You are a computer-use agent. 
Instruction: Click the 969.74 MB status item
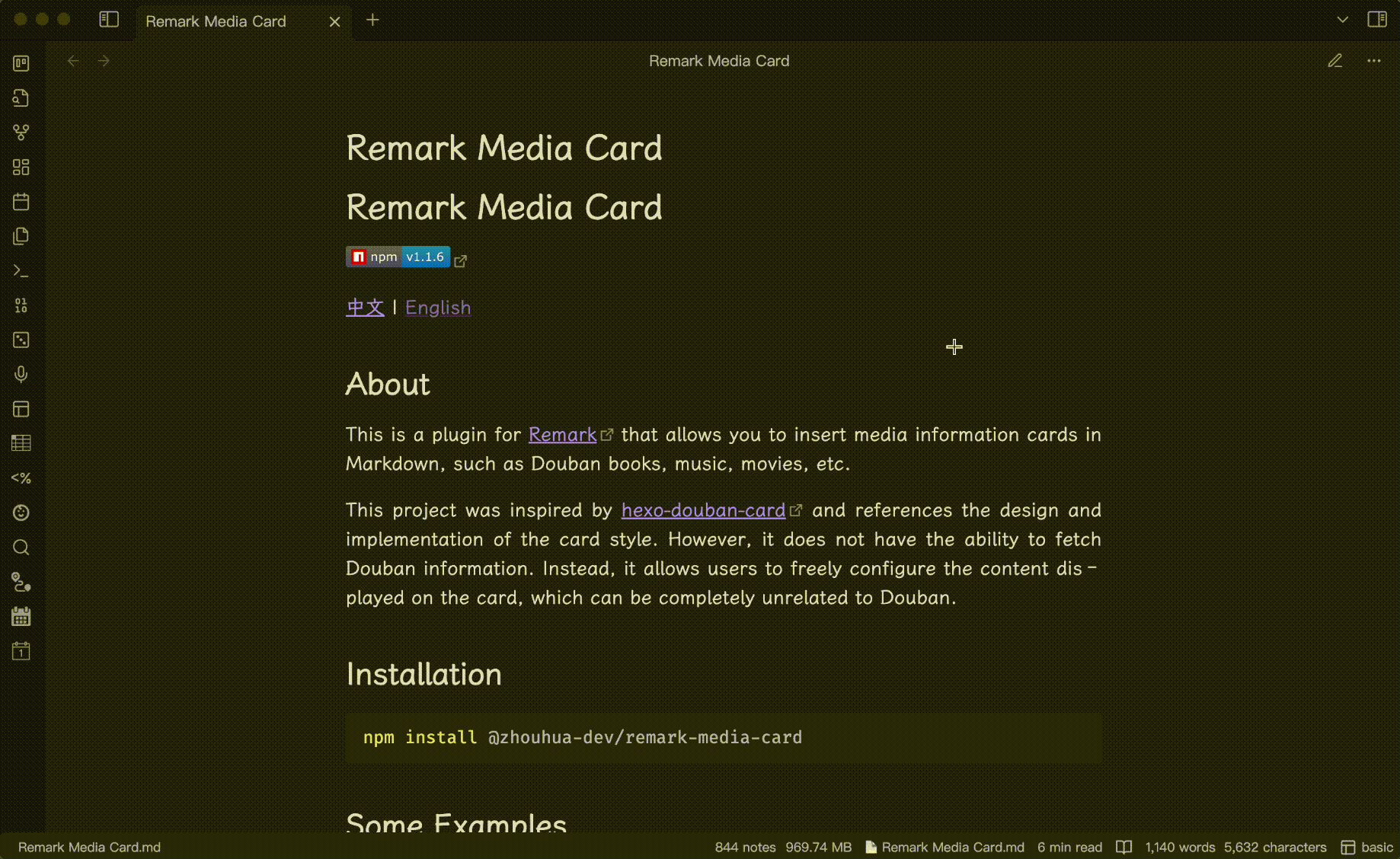point(818,847)
